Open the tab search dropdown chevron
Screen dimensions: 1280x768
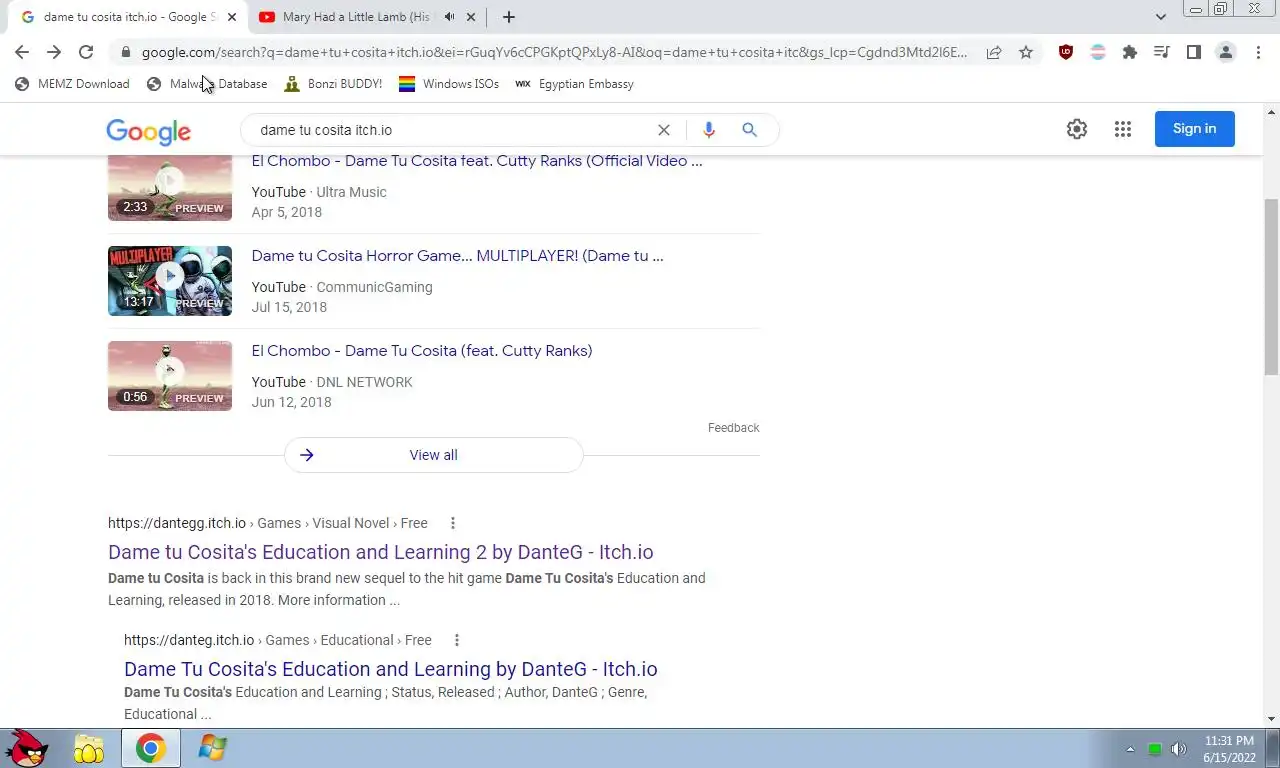tap(1161, 17)
